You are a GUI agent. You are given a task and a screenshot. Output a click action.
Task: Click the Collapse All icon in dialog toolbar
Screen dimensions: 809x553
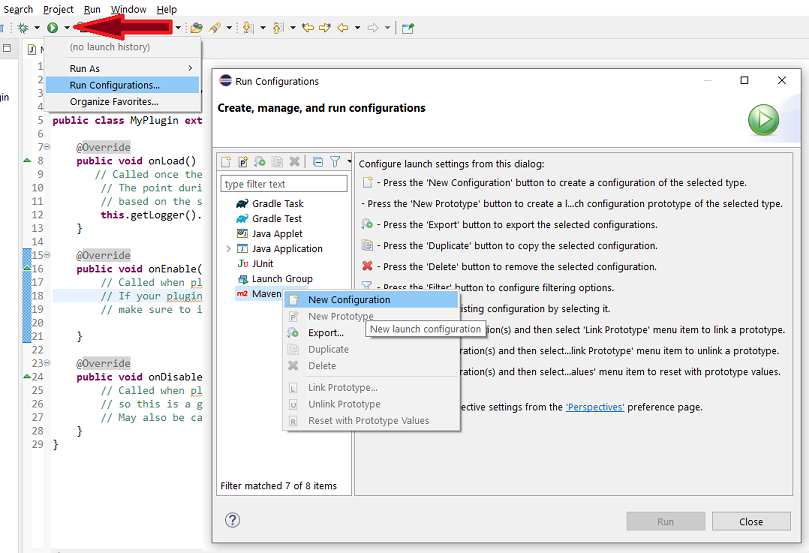pyautogui.click(x=317, y=162)
